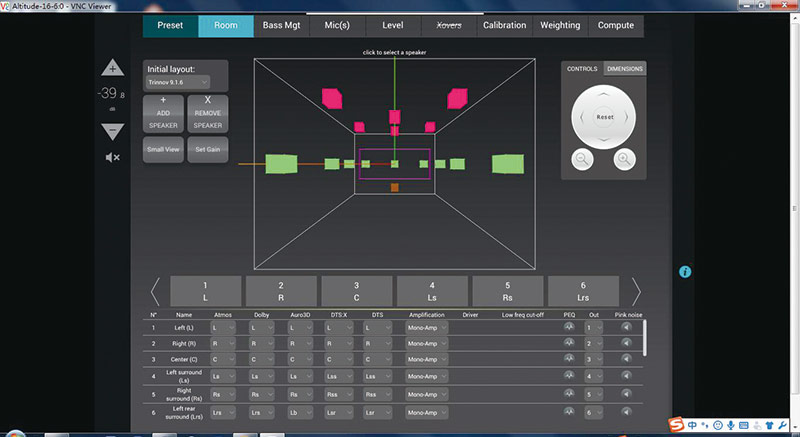Toggle pink noise on Left rear surround
The image size is (800, 437).
(627, 412)
